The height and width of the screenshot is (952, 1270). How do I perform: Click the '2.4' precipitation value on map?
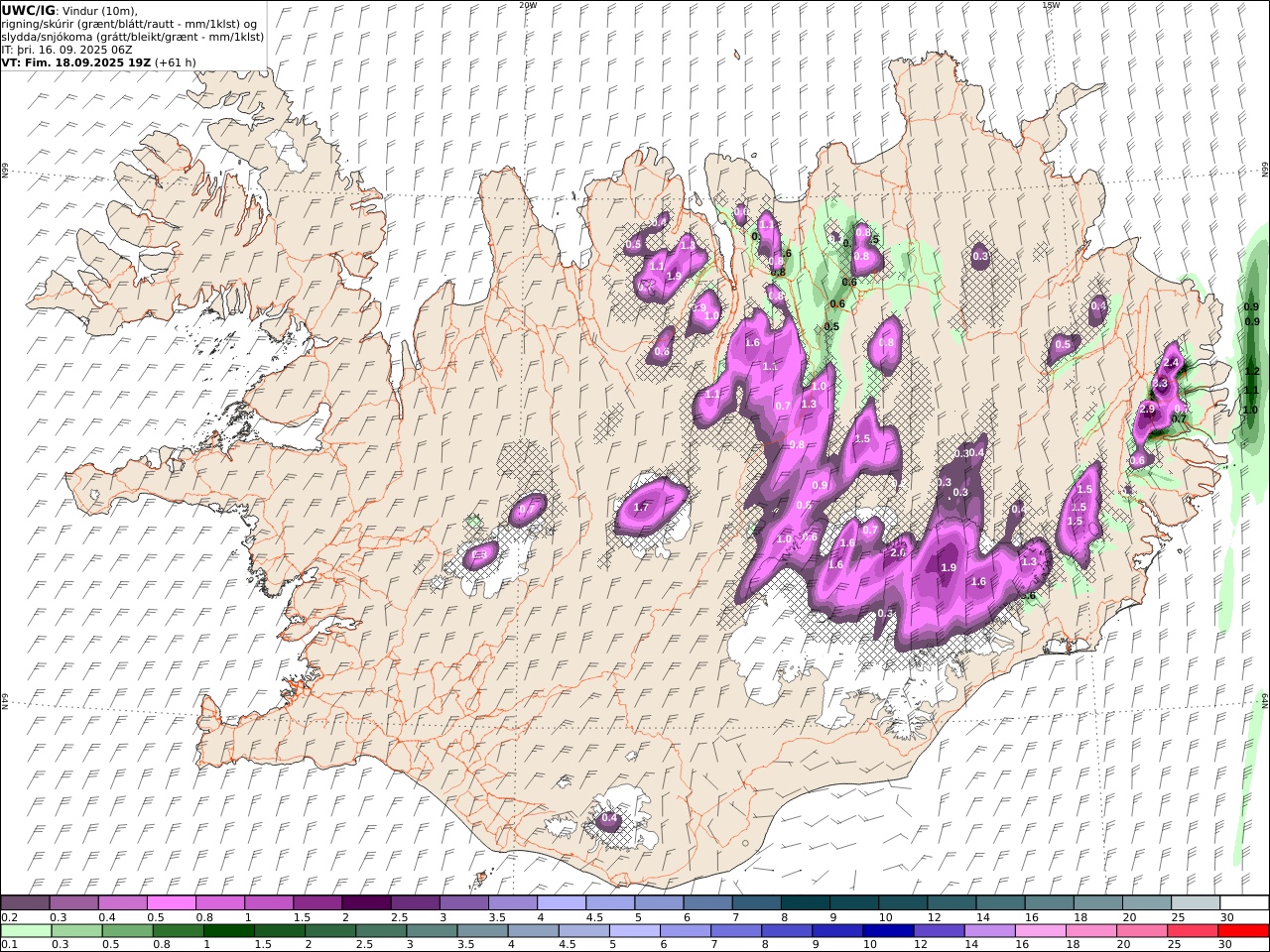pyautogui.click(x=1171, y=363)
